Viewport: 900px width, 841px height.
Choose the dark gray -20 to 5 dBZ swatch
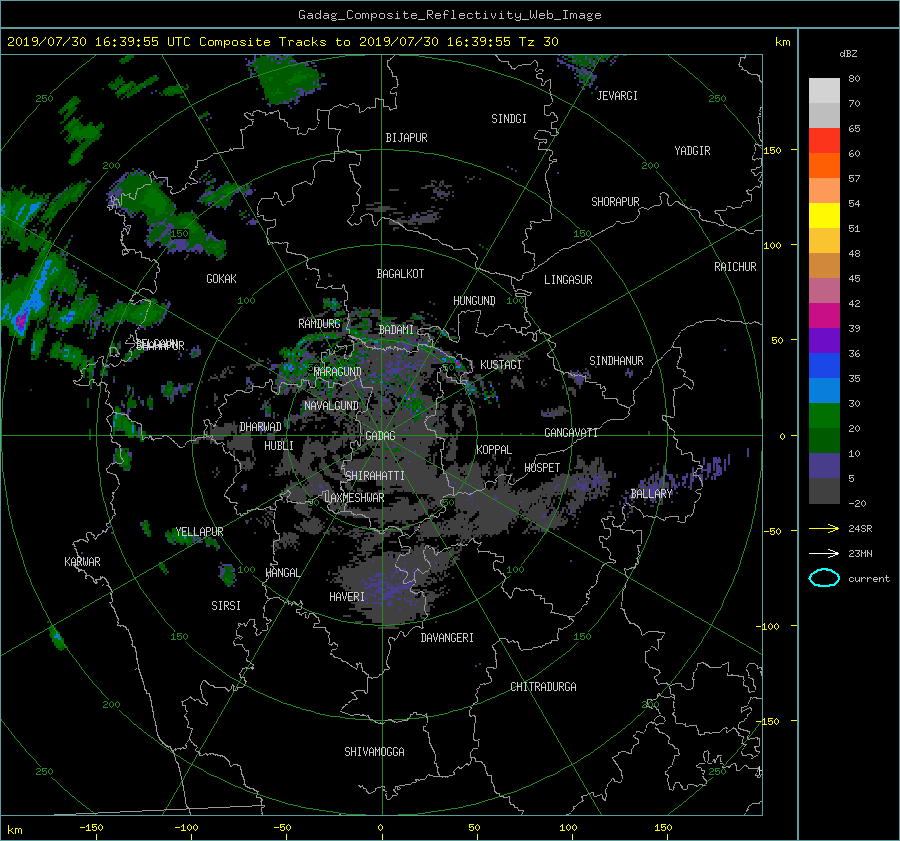[x=824, y=491]
